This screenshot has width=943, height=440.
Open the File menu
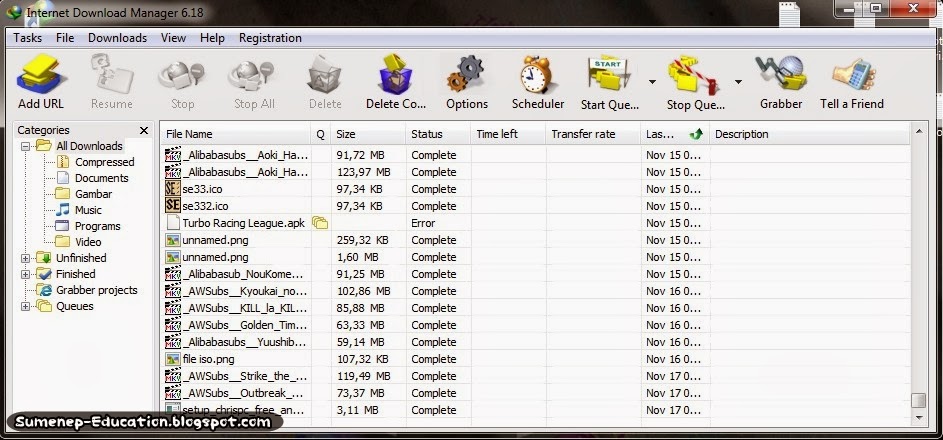[65, 38]
